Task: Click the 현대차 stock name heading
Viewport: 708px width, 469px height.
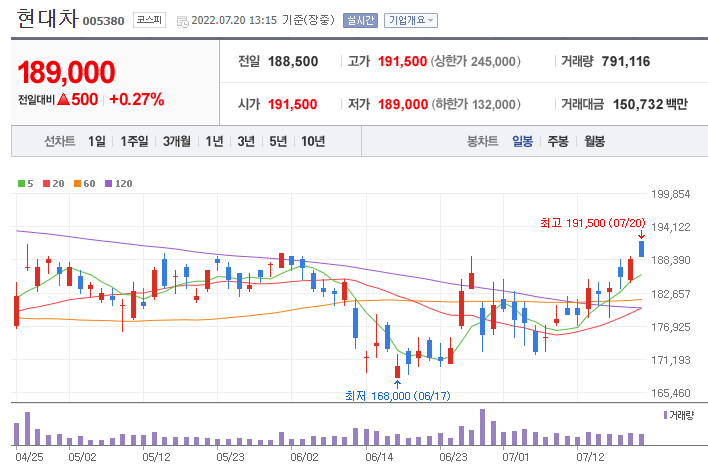Action: click(x=47, y=19)
